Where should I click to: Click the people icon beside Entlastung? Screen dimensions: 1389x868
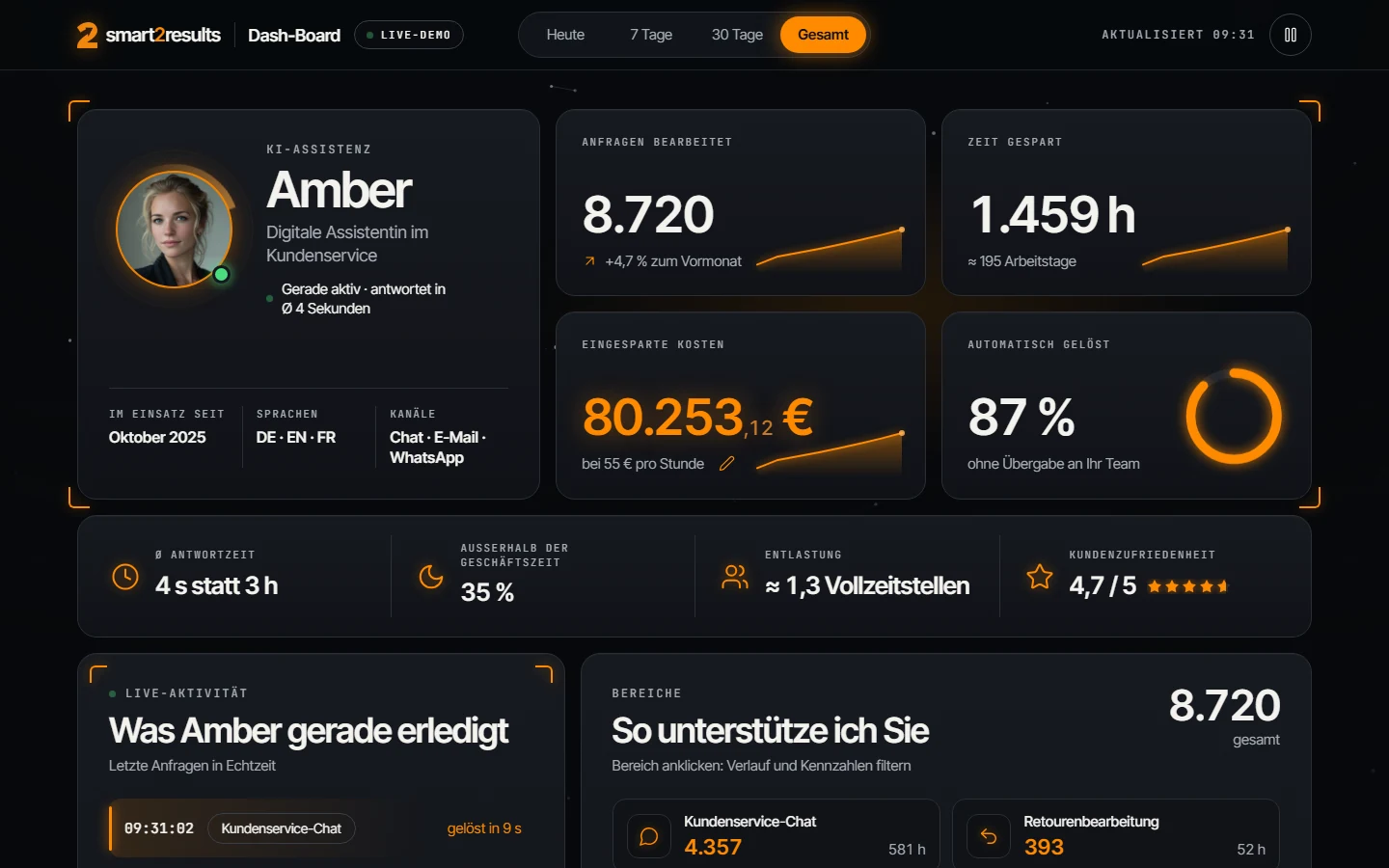735,577
